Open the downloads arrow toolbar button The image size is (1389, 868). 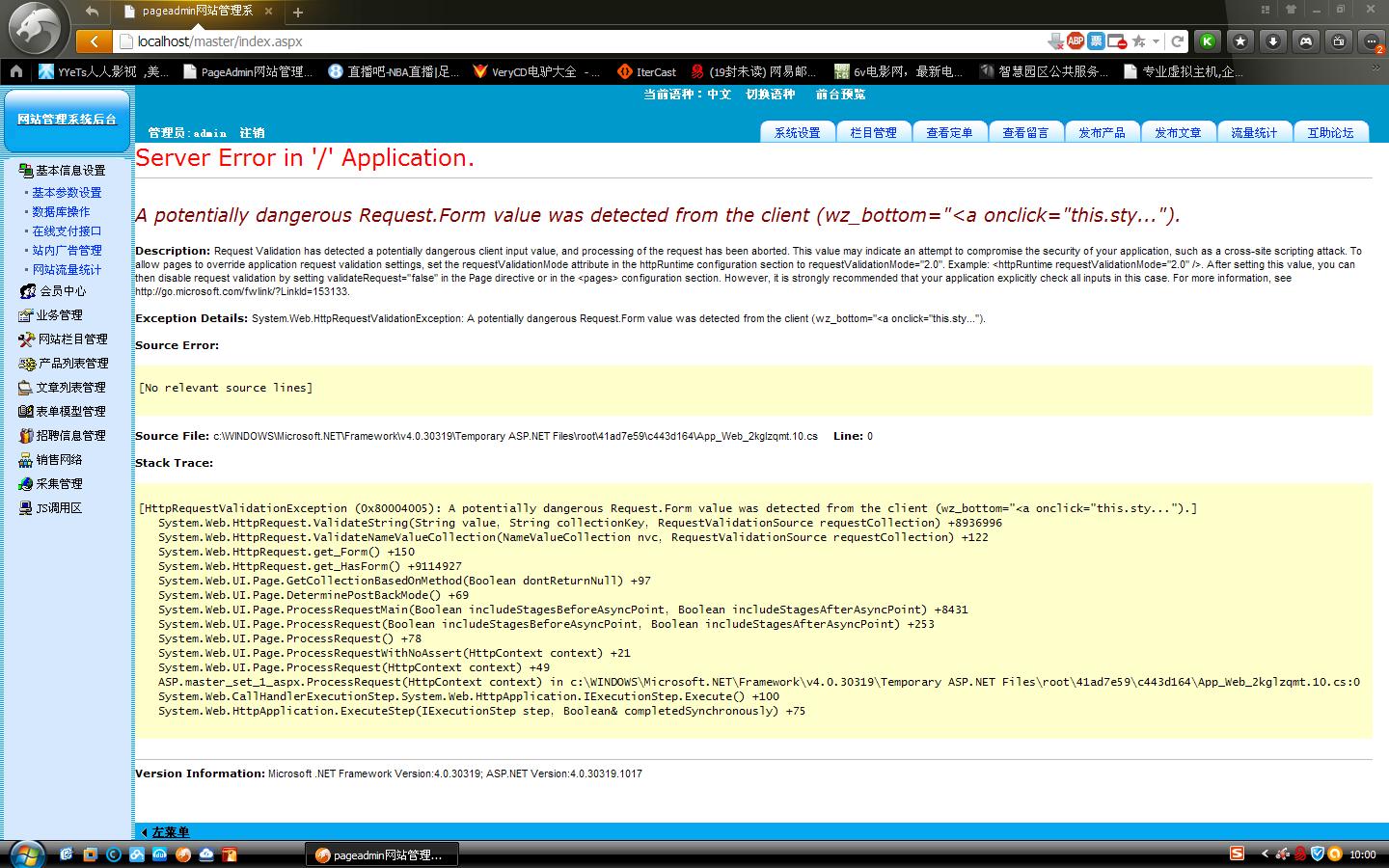(1273, 41)
